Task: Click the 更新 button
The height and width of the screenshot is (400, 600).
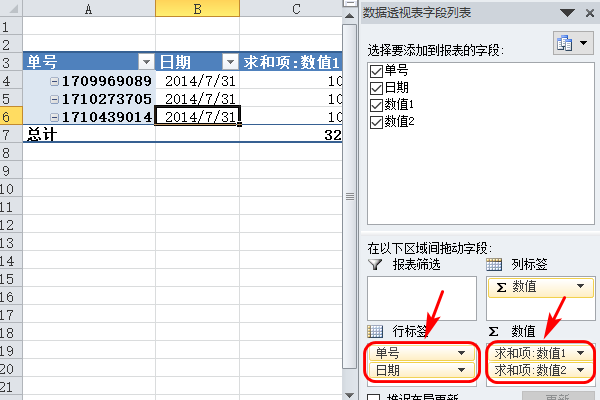Action: point(558,396)
